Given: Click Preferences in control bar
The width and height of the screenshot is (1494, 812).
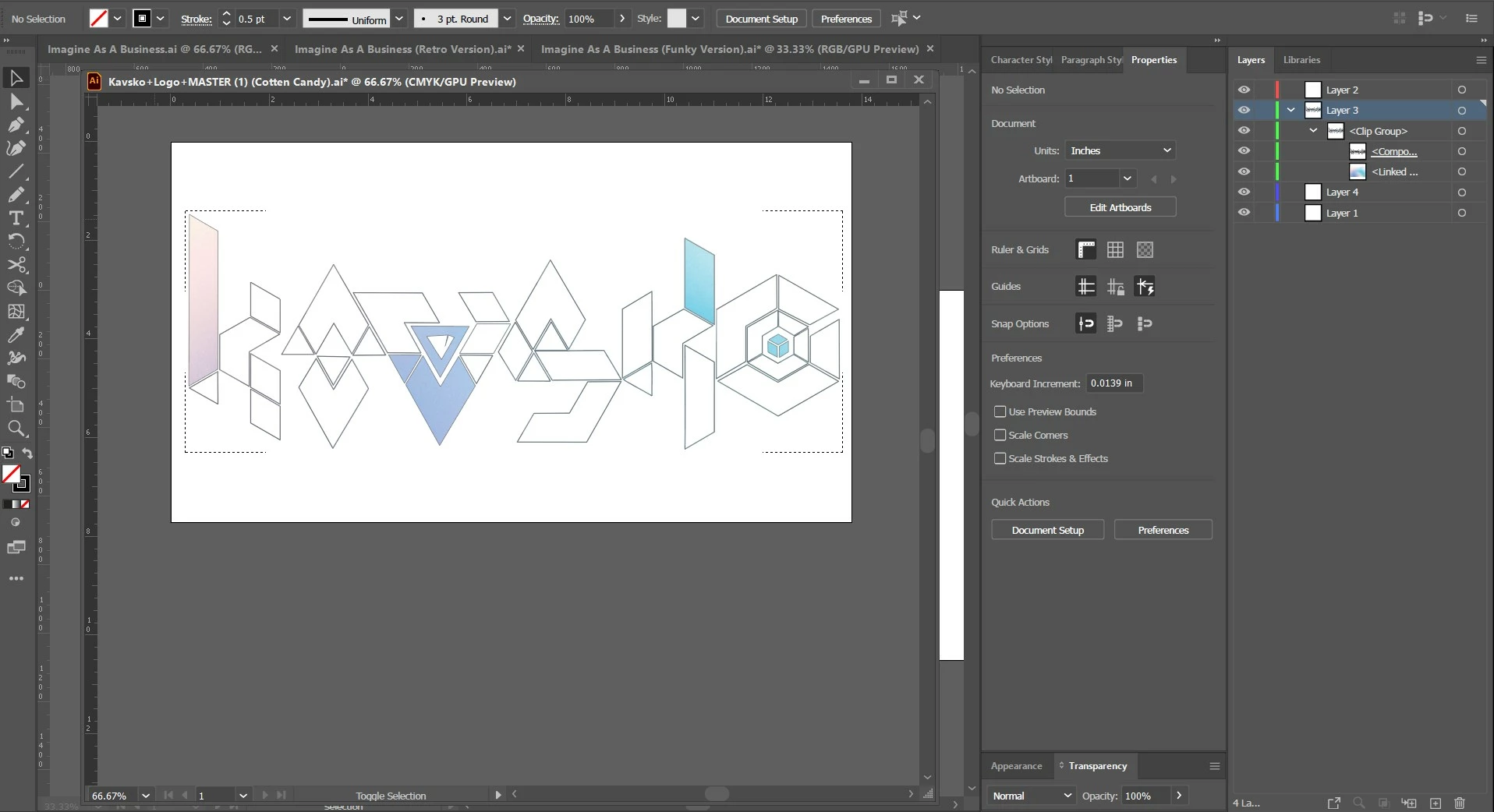Looking at the screenshot, I should [846, 19].
